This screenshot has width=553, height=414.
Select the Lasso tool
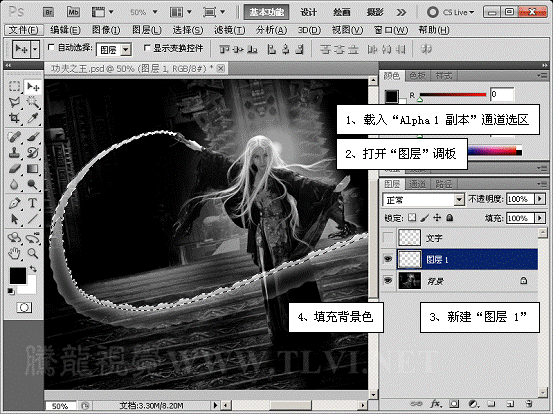point(14,102)
